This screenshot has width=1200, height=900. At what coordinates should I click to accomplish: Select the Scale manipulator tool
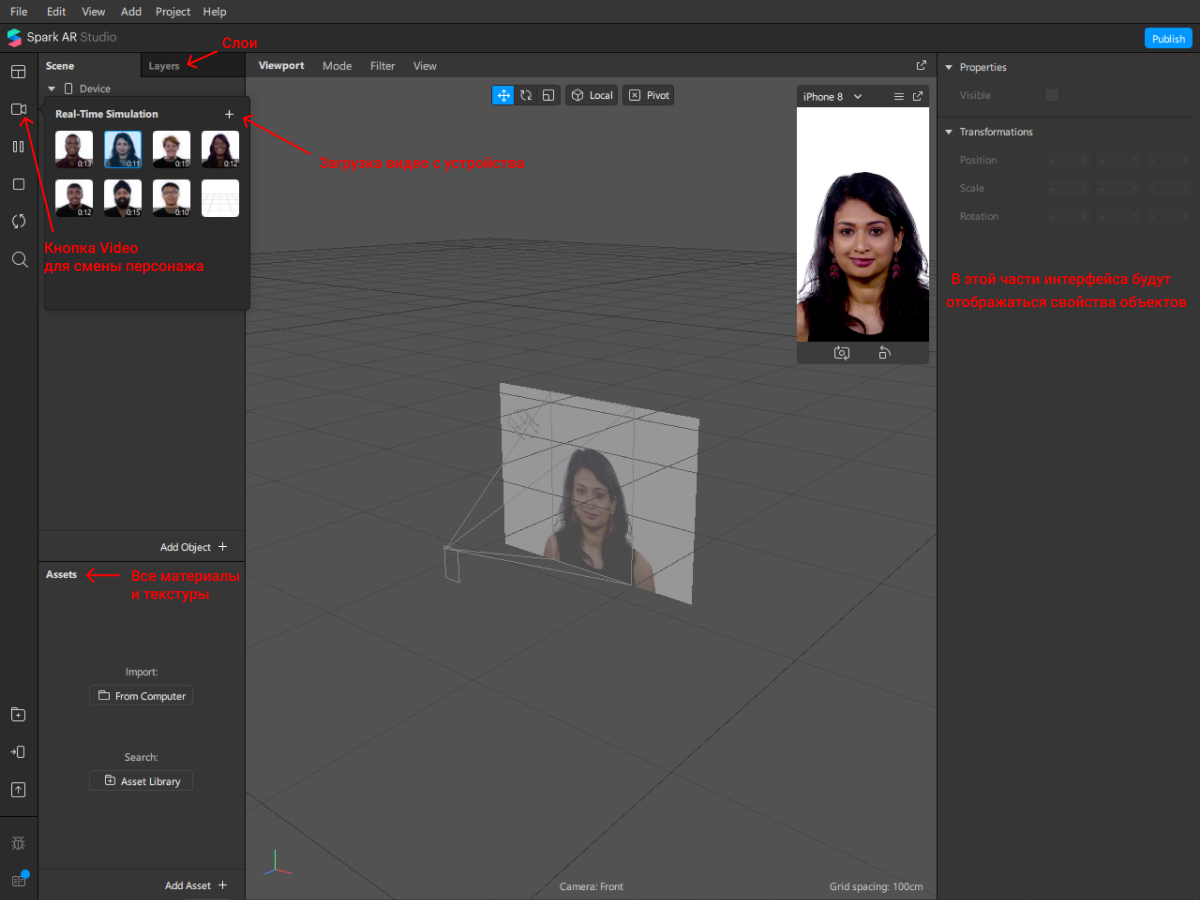[x=548, y=95]
